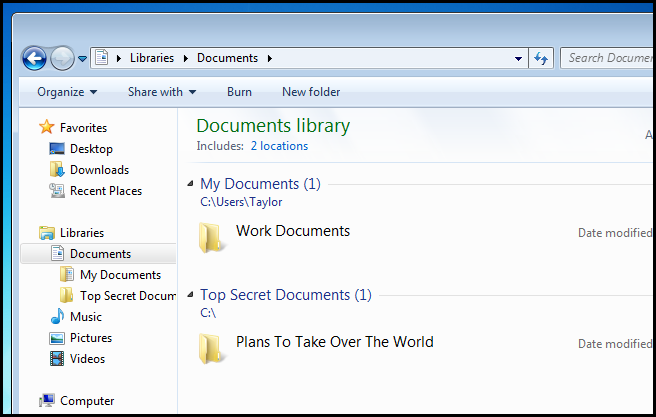This screenshot has height=417, width=656.
Task: Click the Favorites star icon
Action: [46, 127]
